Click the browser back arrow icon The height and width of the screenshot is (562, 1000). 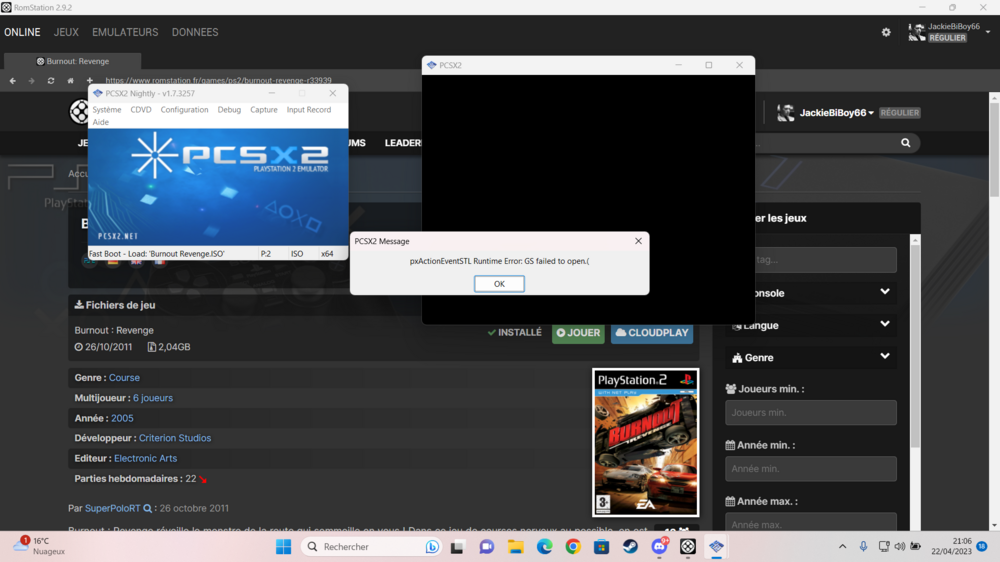(x=13, y=81)
